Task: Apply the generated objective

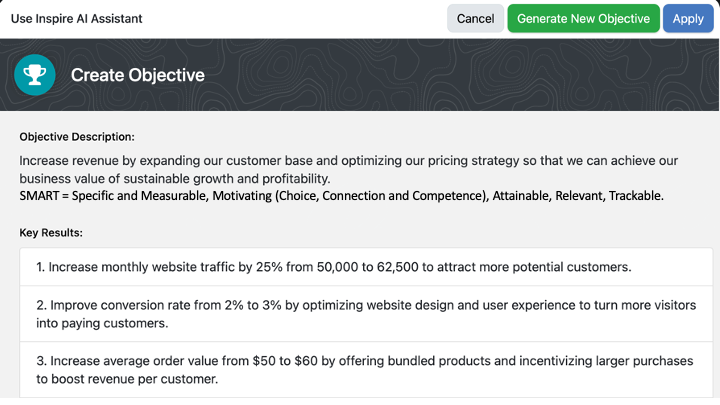Action: [x=688, y=19]
